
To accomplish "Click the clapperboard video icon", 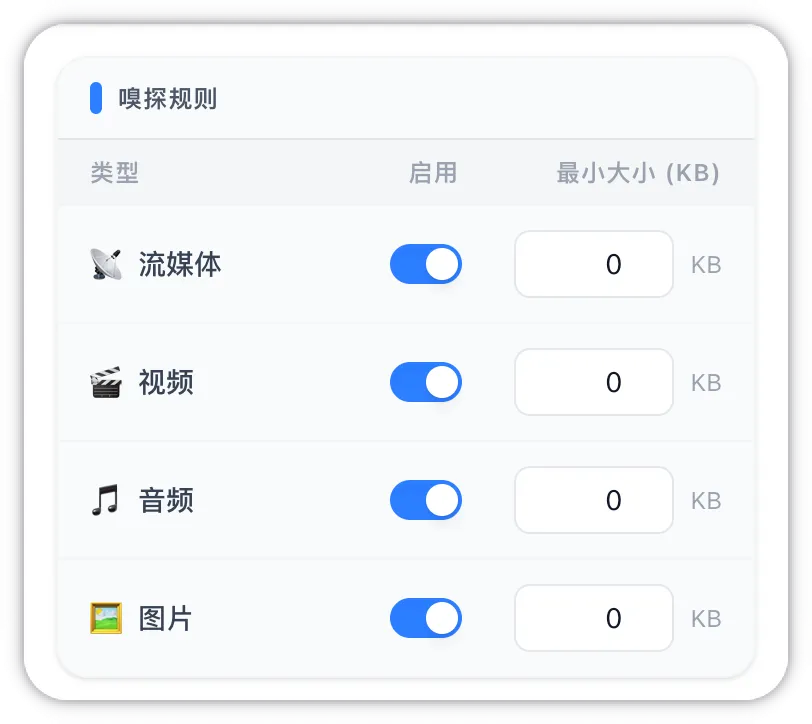I will click(106, 382).
